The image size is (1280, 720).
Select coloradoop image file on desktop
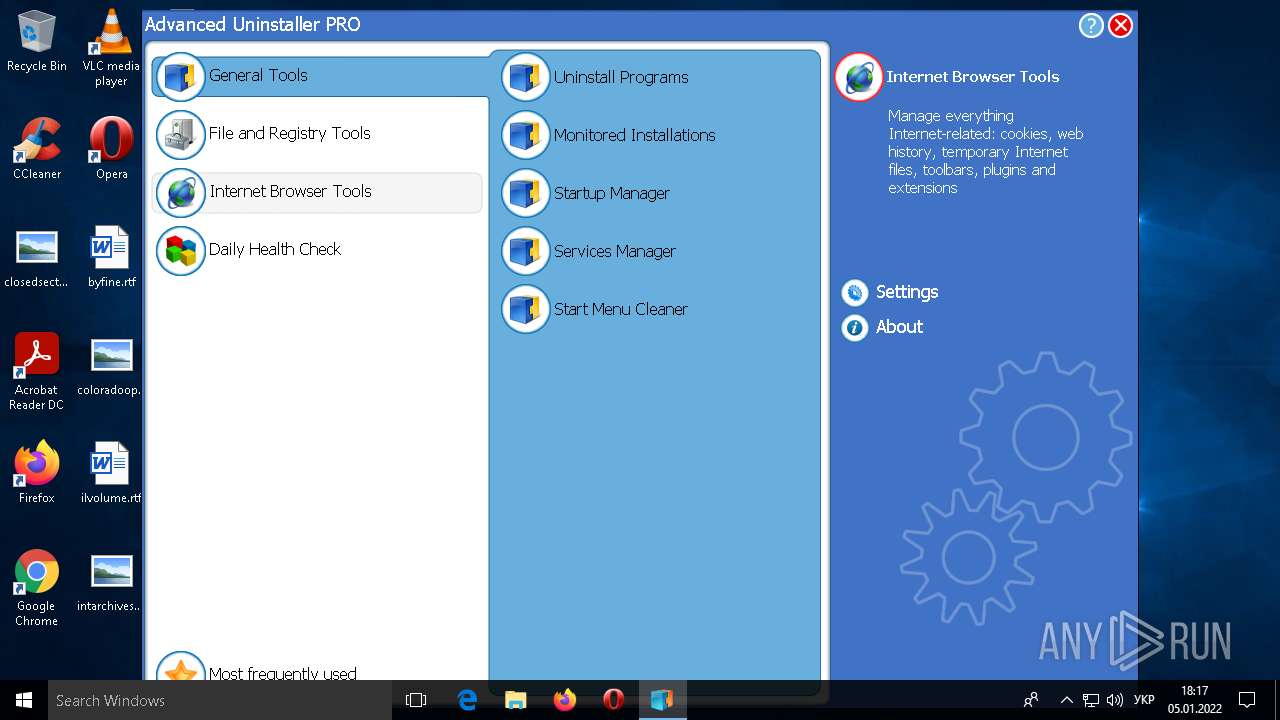(x=111, y=366)
